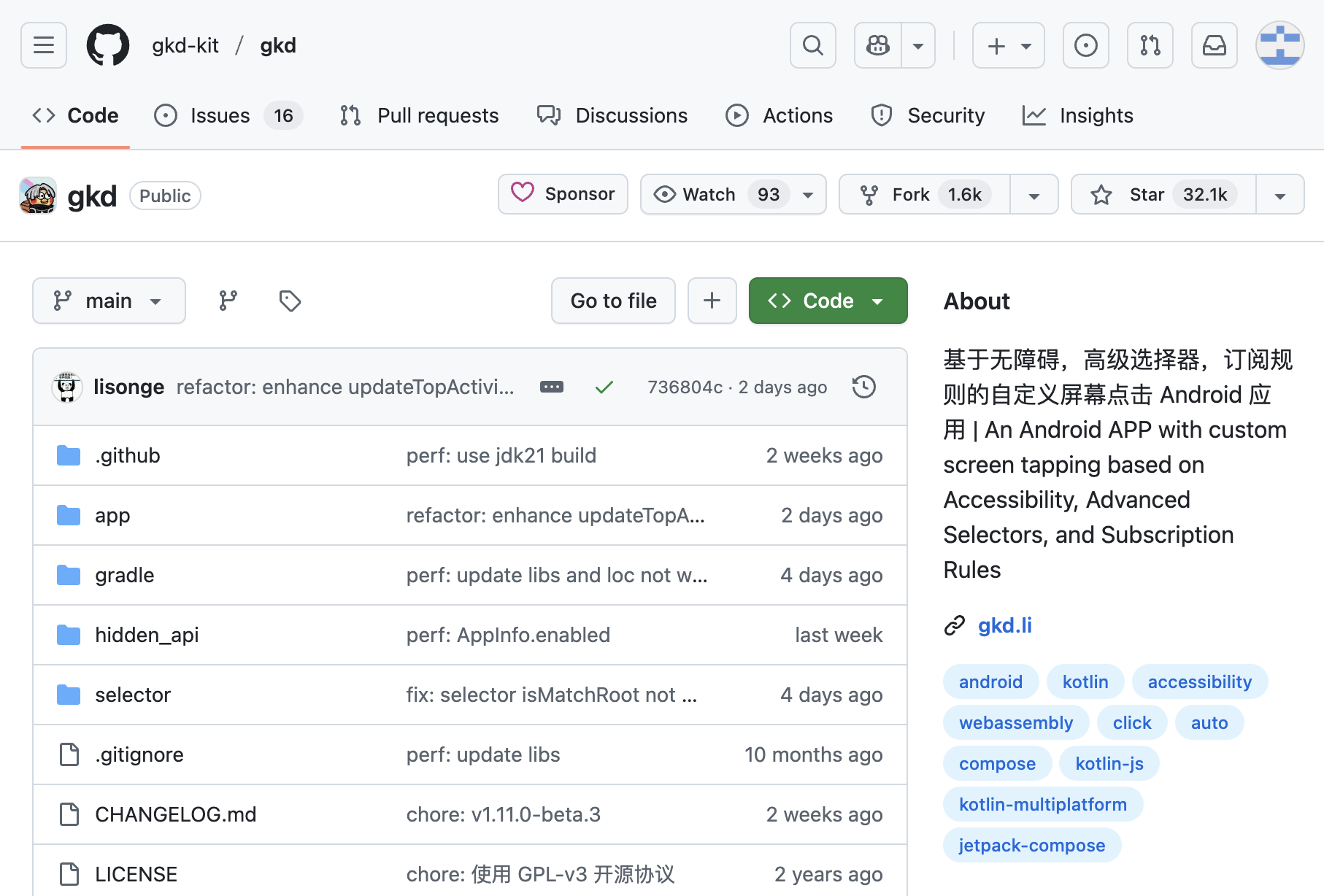This screenshot has width=1324, height=896.
Task: Click the GitHub logo icon
Action: (x=108, y=45)
